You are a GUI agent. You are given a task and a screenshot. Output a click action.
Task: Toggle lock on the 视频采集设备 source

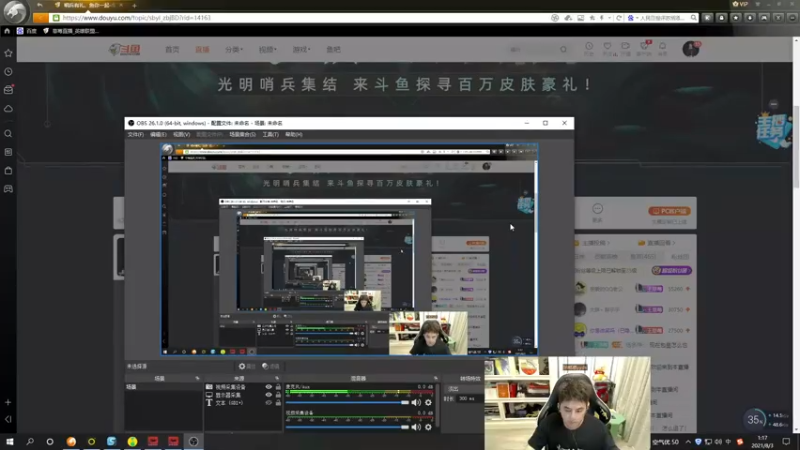pos(278,387)
